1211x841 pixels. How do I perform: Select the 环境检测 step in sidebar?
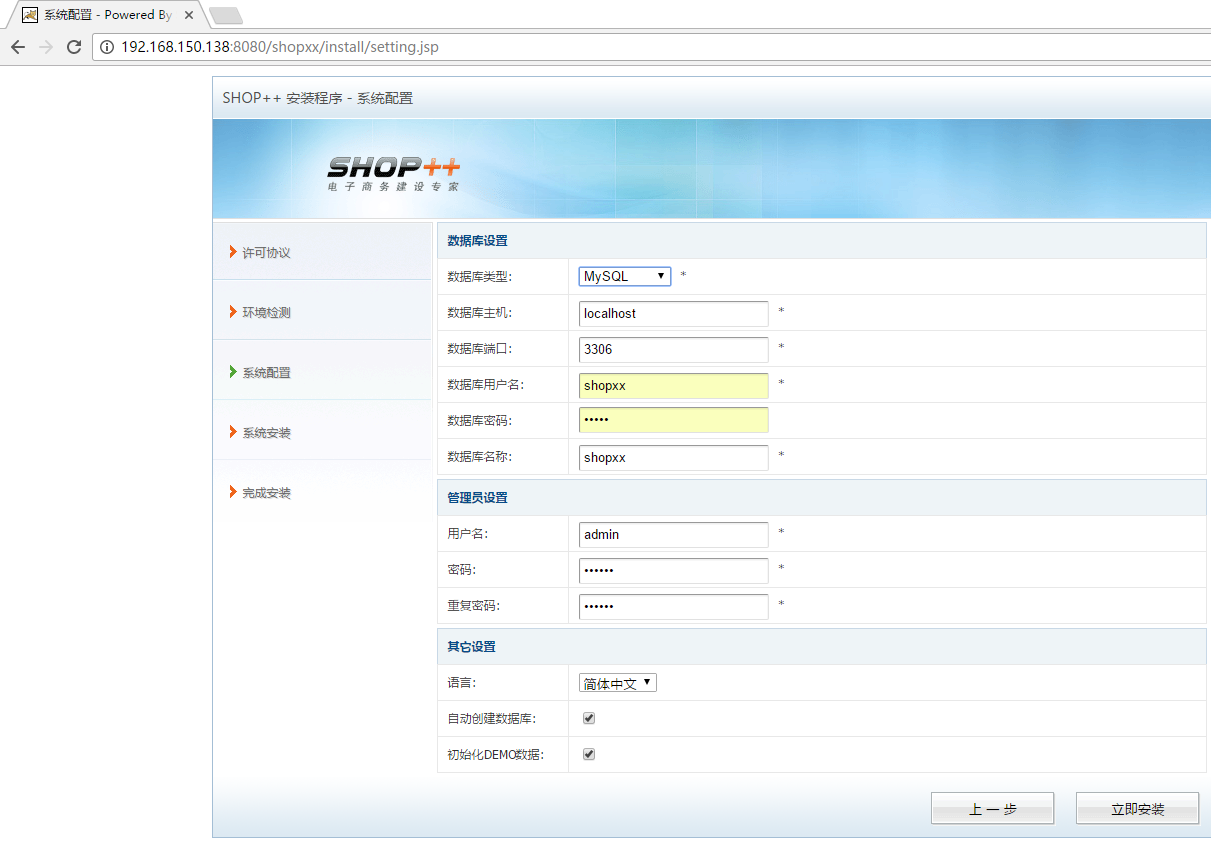click(266, 313)
